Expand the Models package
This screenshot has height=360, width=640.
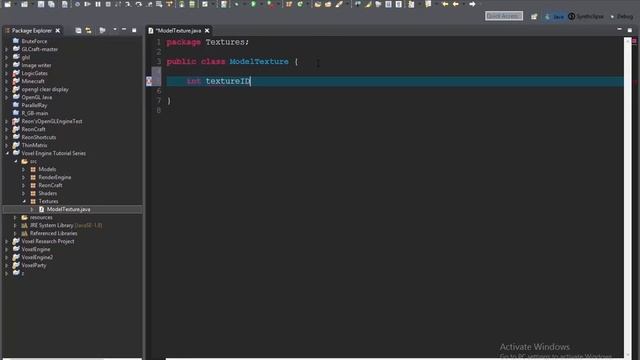(24, 169)
